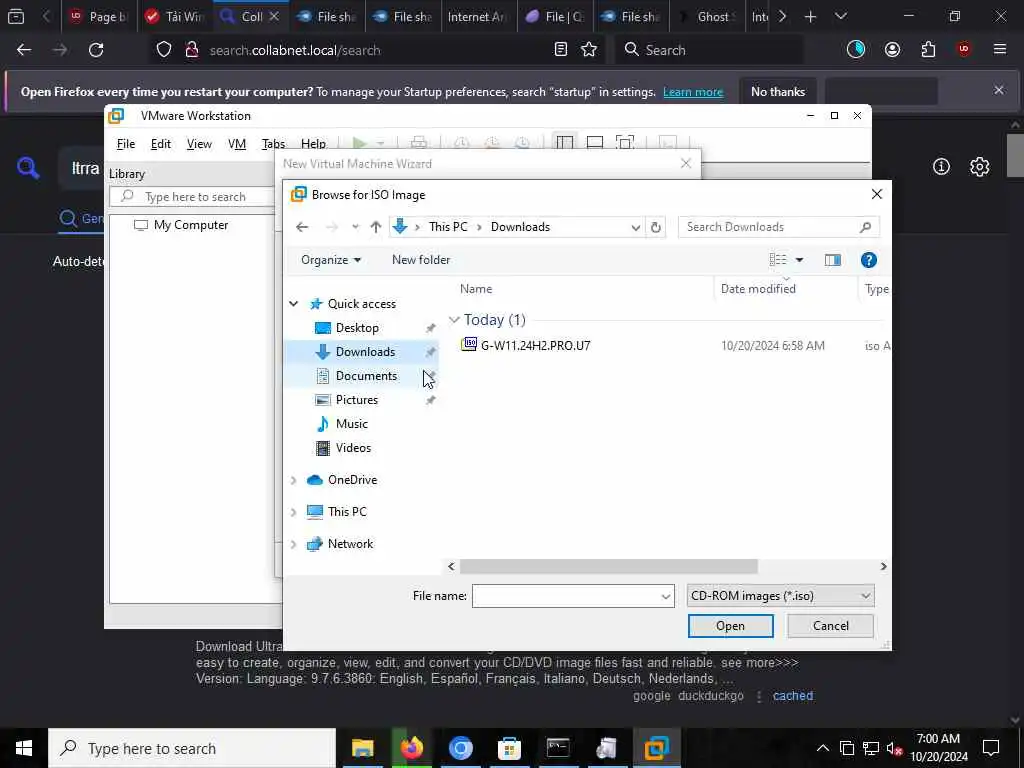Select Documents in navigation pane
The image size is (1024, 768).
pos(366,376)
